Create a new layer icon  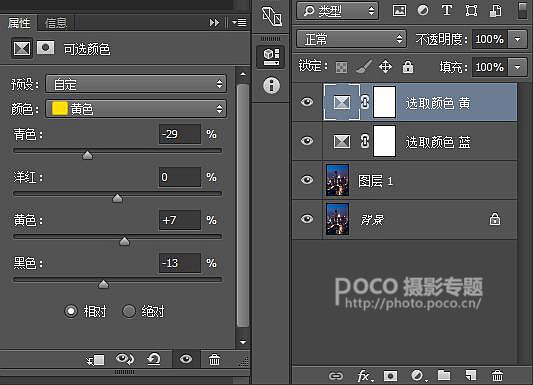pos(470,375)
